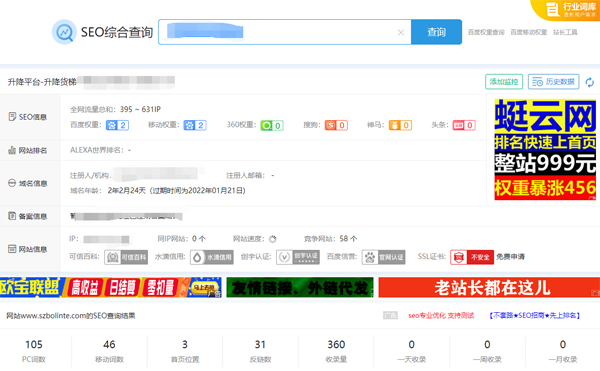Open the 欧宝联盟 banner ad
Screen dimensions: 600x371
click(111, 287)
